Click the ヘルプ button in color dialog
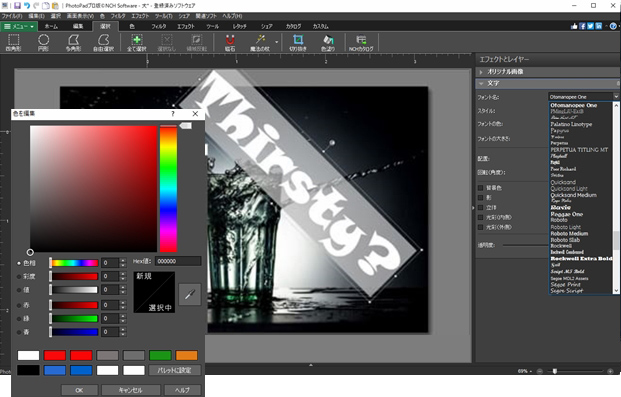The height and width of the screenshot is (397, 621). pyautogui.click(x=182, y=390)
